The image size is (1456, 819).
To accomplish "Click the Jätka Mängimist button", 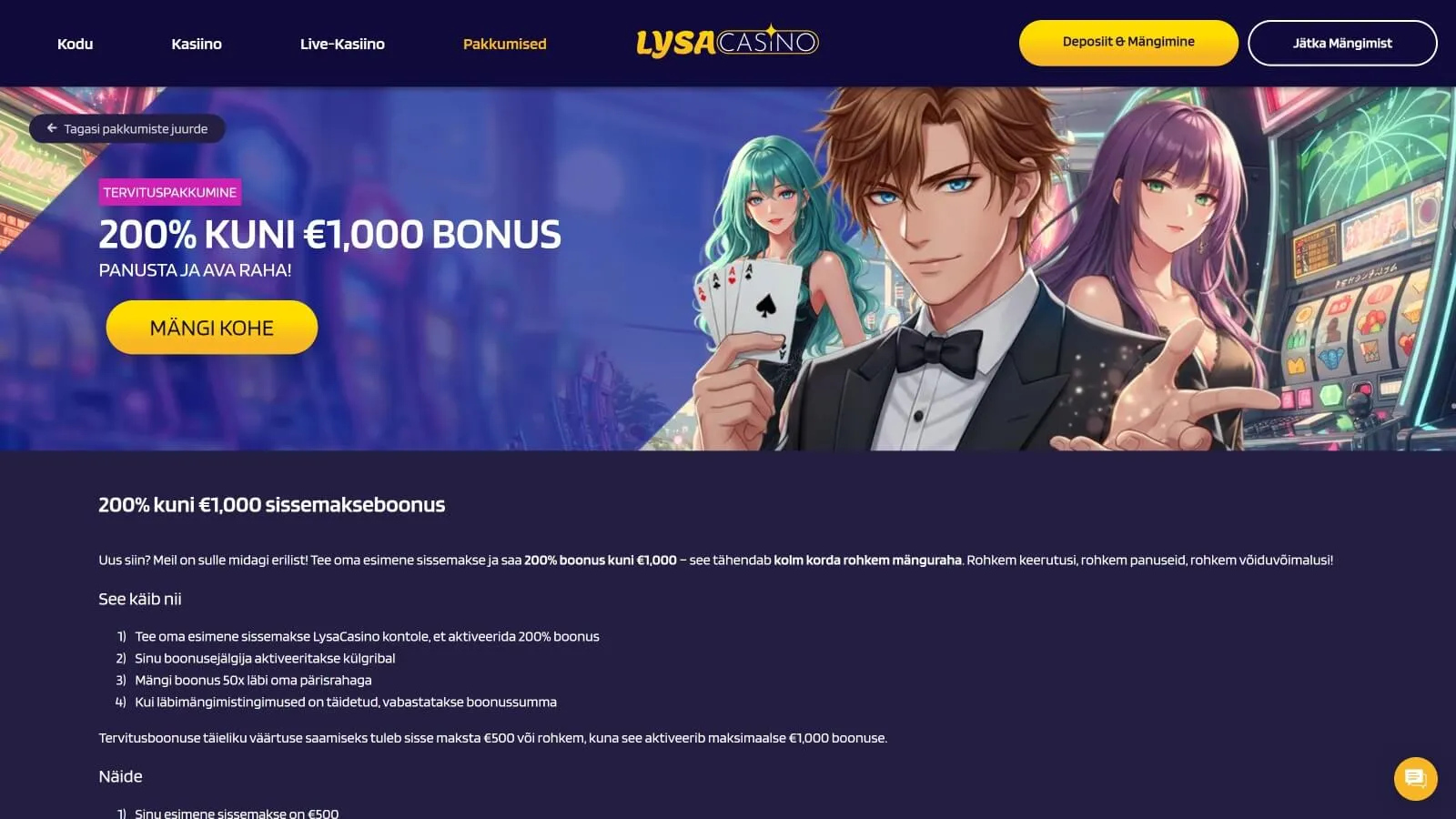I will [1342, 43].
